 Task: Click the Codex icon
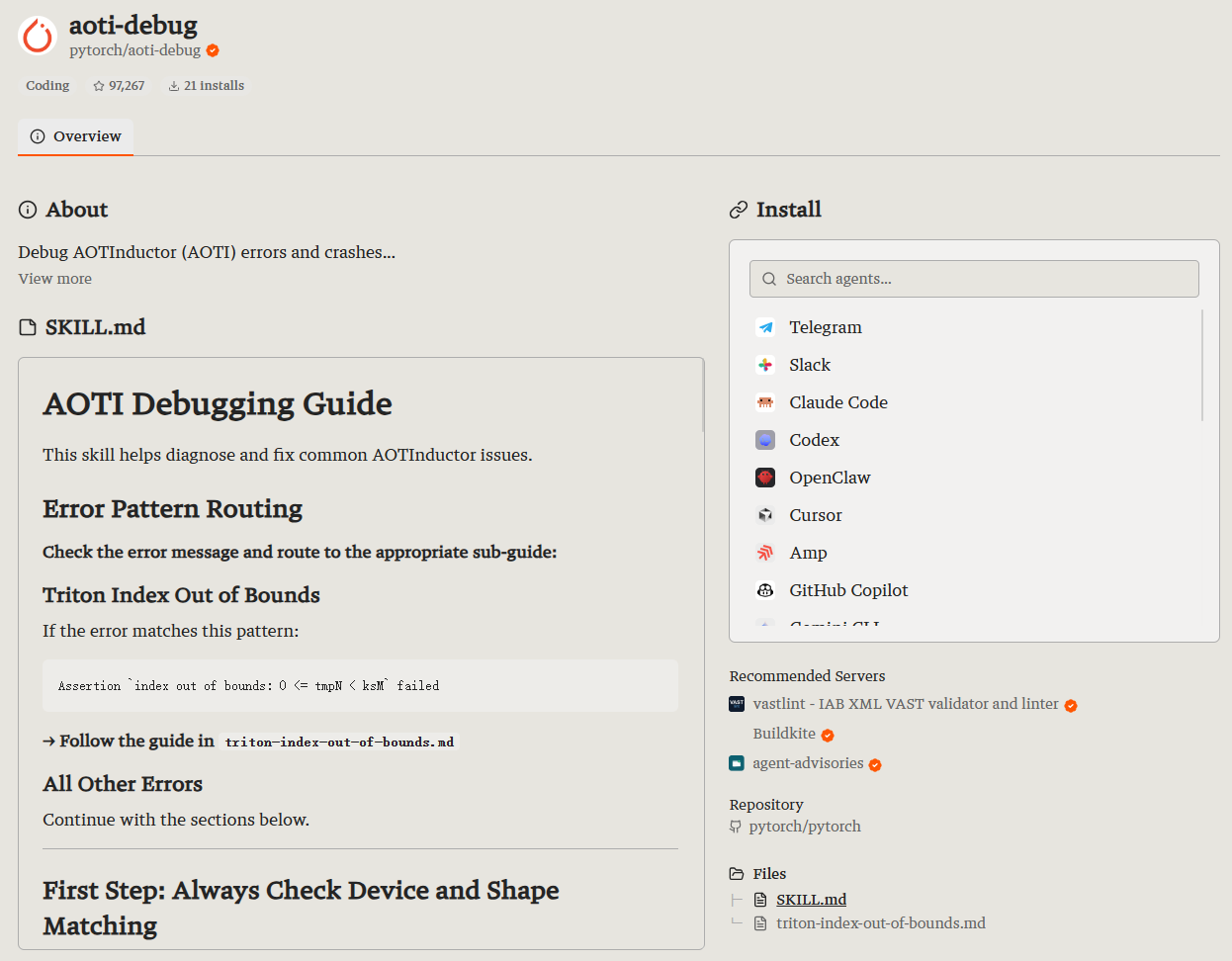pos(765,440)
